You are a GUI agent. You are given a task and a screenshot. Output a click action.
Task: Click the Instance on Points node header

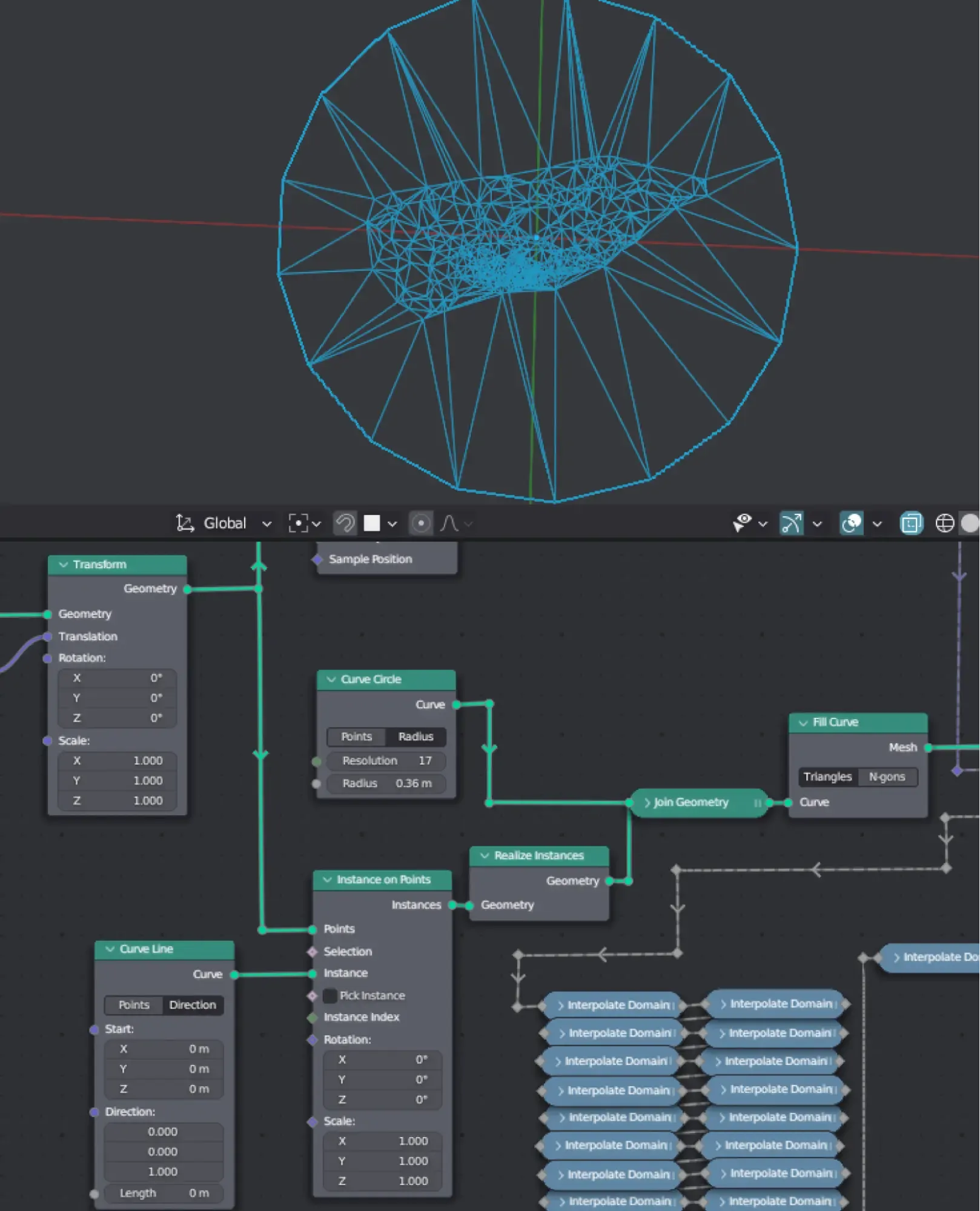tap(383, 880)
